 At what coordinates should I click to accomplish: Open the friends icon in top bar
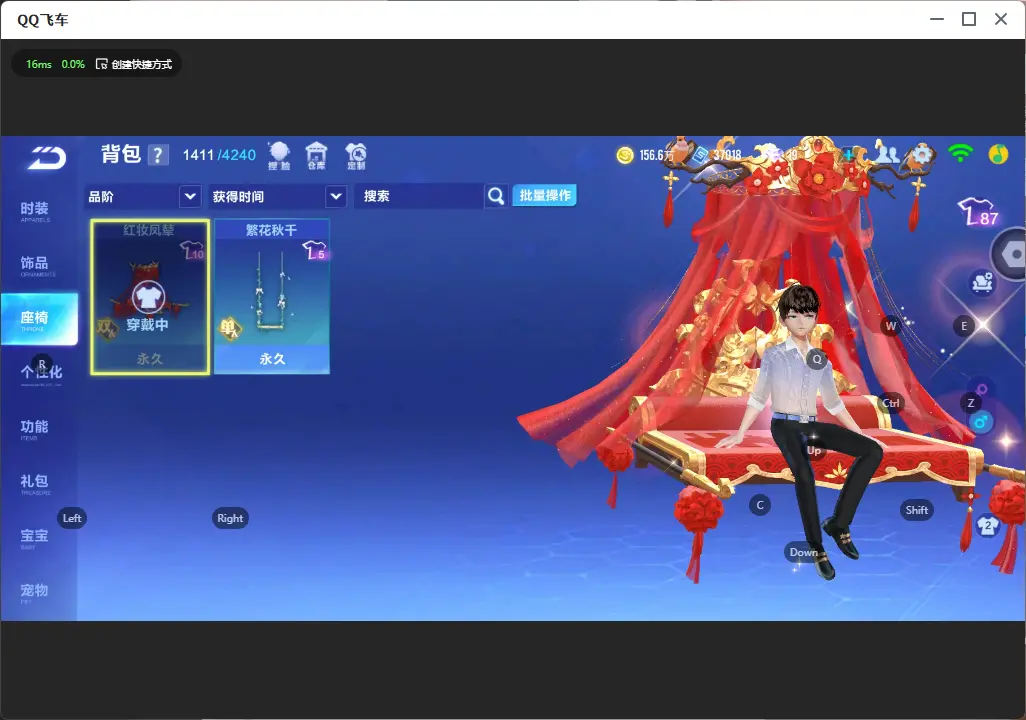click(887, 154)
